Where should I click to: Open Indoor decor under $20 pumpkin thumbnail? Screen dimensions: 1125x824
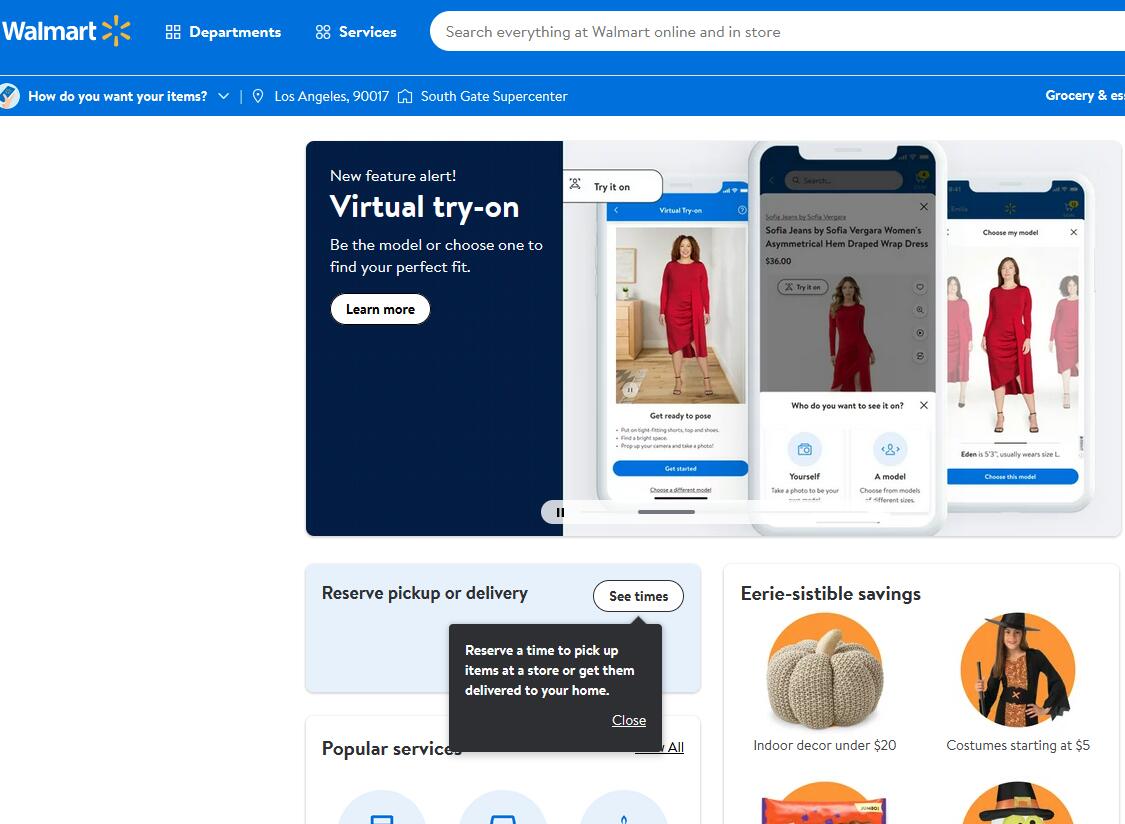click(x=824, y=670)
